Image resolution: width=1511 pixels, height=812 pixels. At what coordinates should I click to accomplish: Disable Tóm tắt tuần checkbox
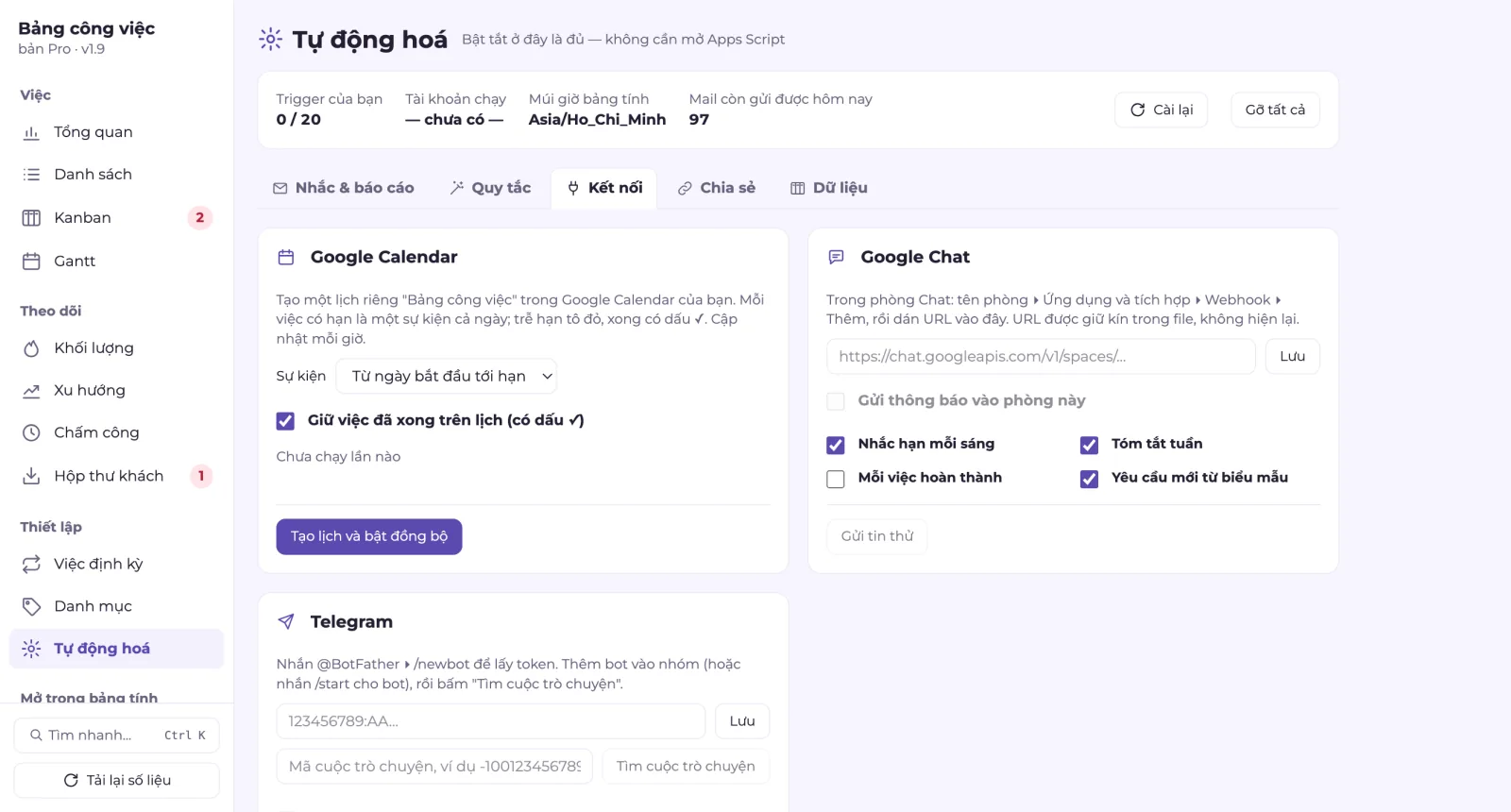1089,445
